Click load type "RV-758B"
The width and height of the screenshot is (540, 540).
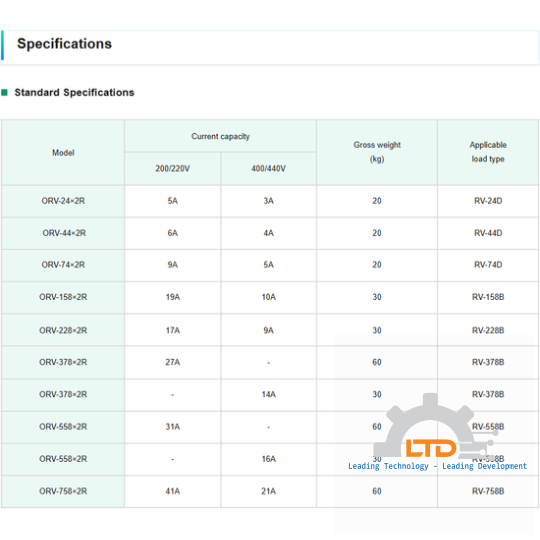pos(488,491)
